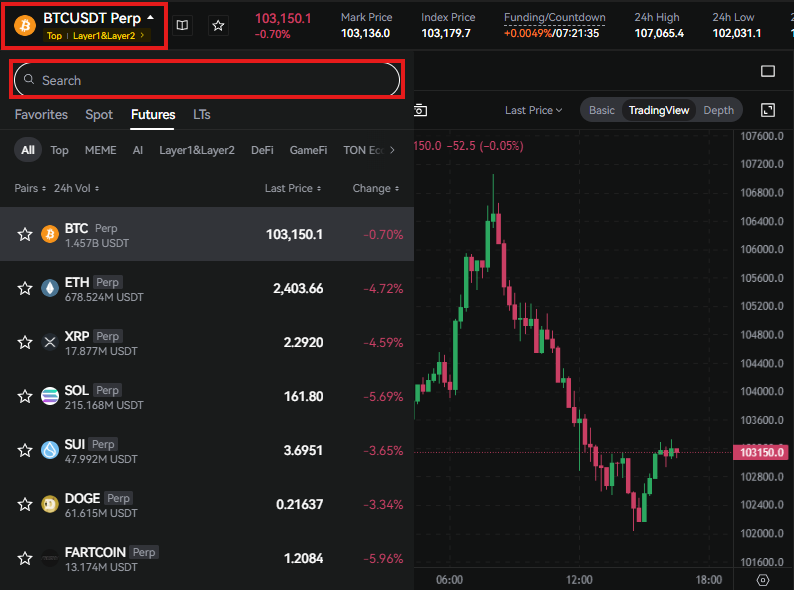Favorite the FARTCOIN Perp pair
The height and width of the screenshot is (590, 794).
coord(25,558)
